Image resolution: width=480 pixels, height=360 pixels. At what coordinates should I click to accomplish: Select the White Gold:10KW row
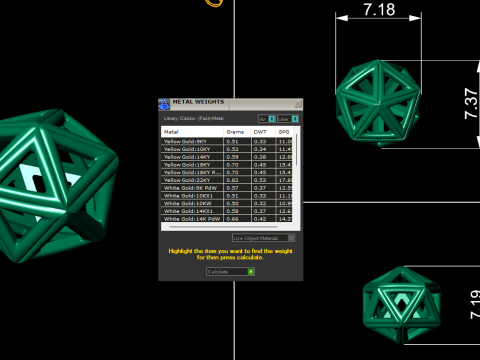point(227,203)
